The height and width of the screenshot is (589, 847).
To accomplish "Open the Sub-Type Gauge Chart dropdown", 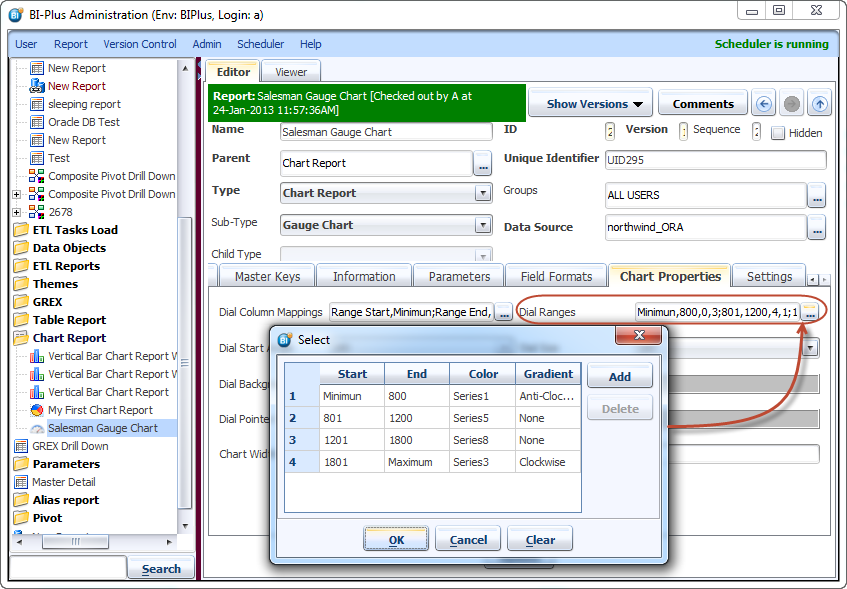I will (x=483, y=226).
